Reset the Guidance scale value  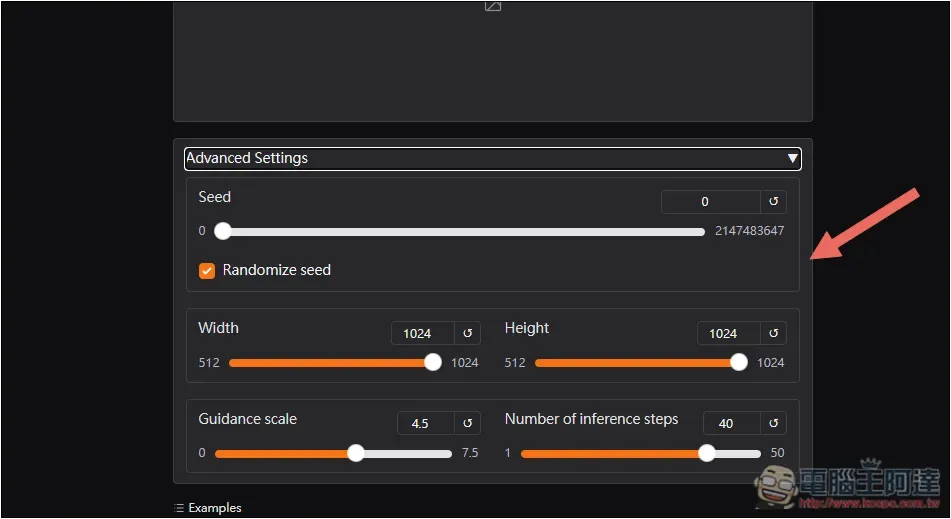tap(468, 423)
